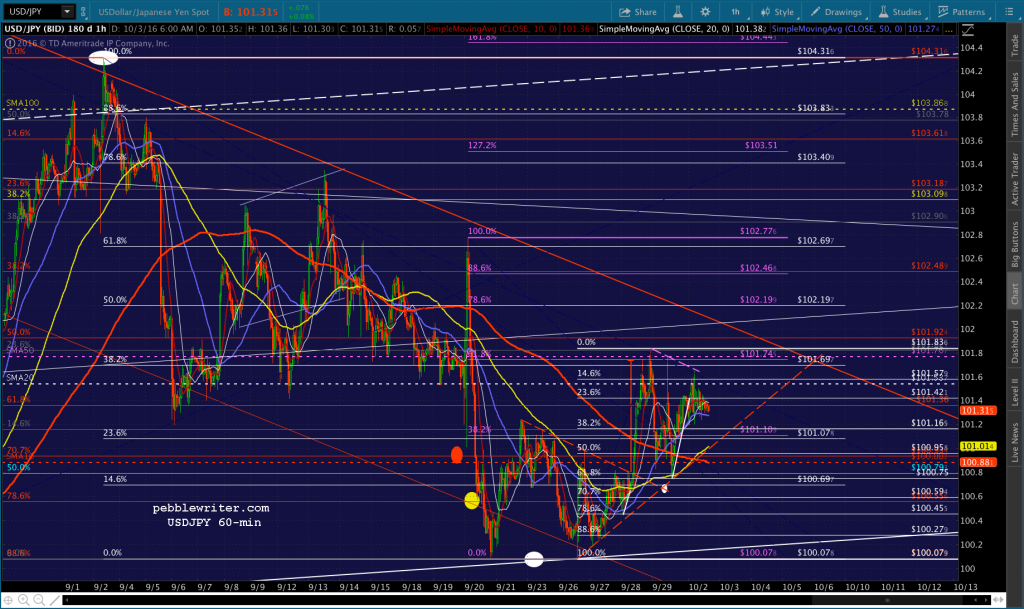Screen dimensions: 1024x609
Task: Click the SMA100 label on the chart
Action: tap(23, 103)
